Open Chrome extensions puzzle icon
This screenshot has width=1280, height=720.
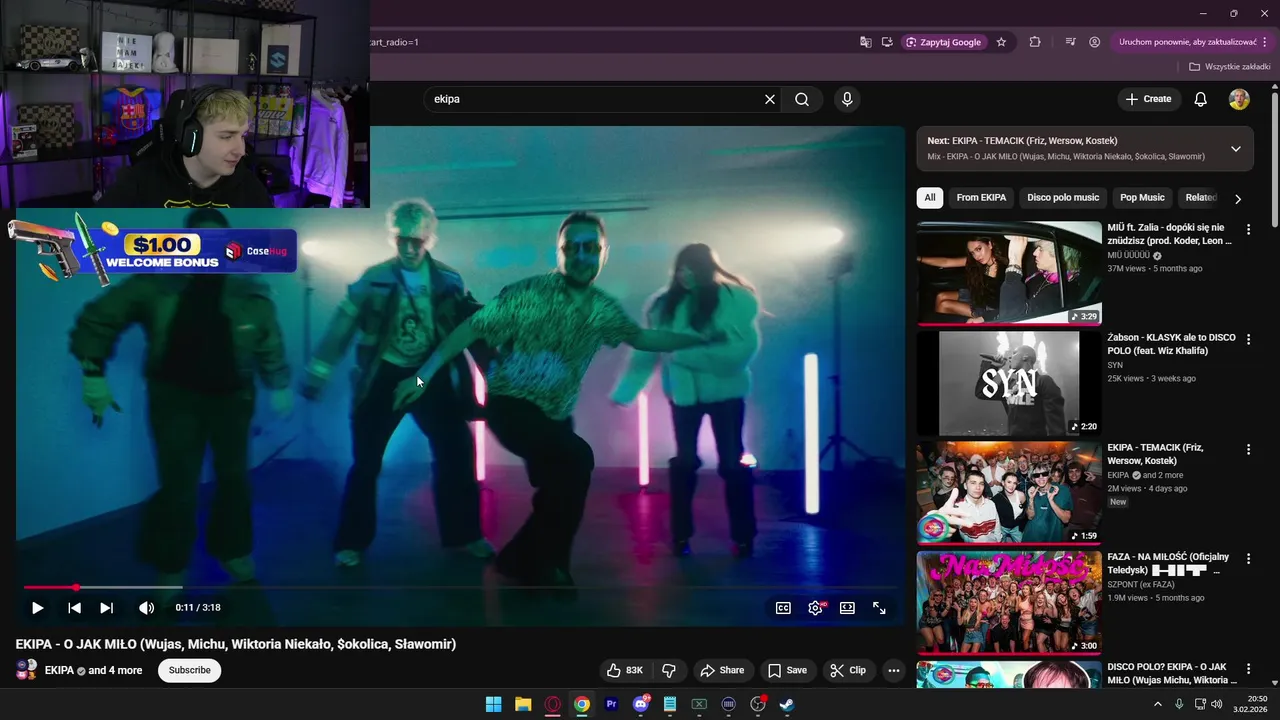1035,42
